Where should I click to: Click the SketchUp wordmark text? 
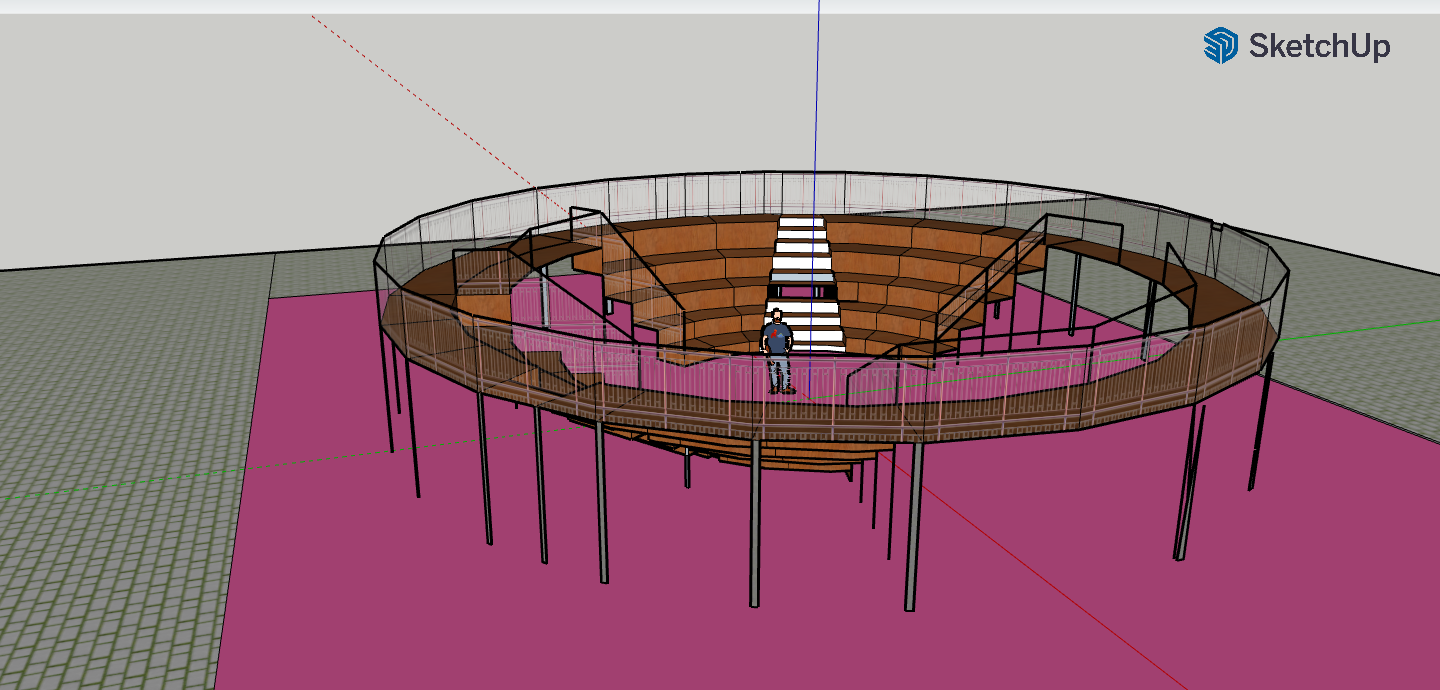tap(1318, 46)
